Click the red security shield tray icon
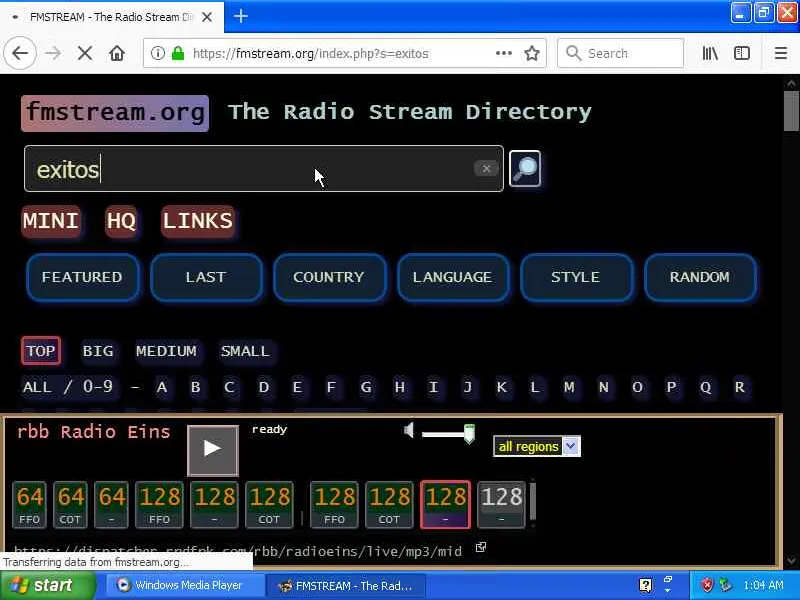The image size is (800, 600). 707,585
